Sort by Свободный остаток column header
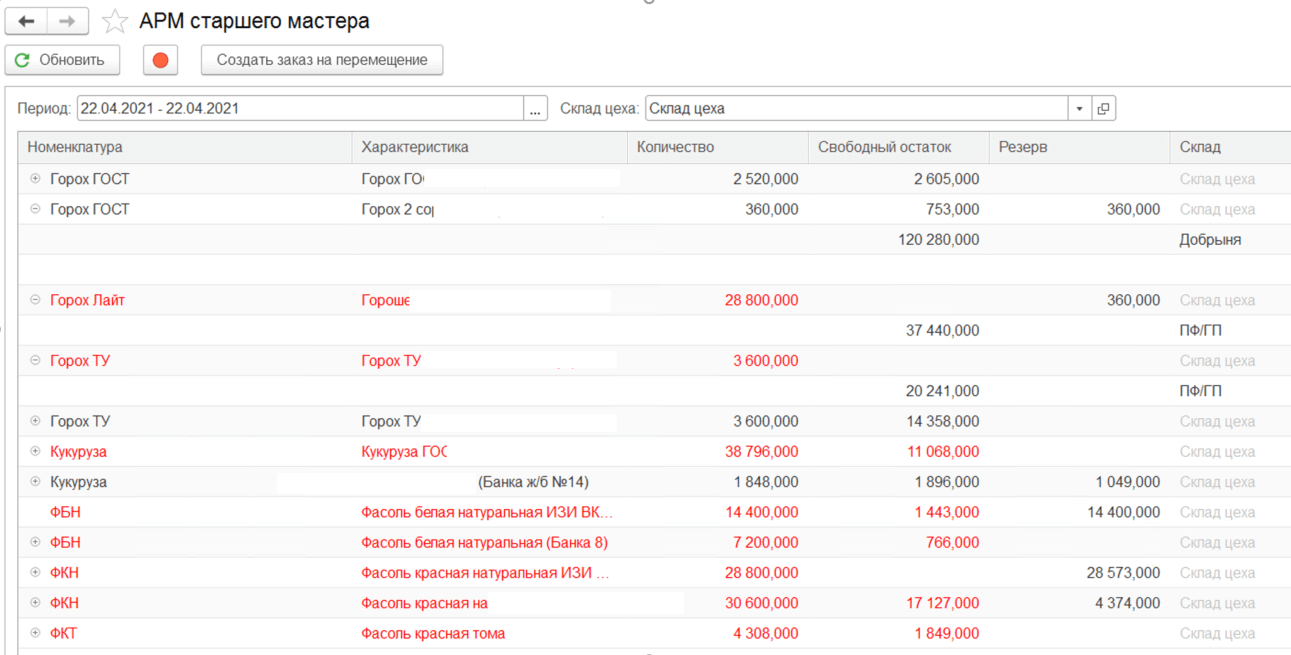 click(x=898, y=147)
